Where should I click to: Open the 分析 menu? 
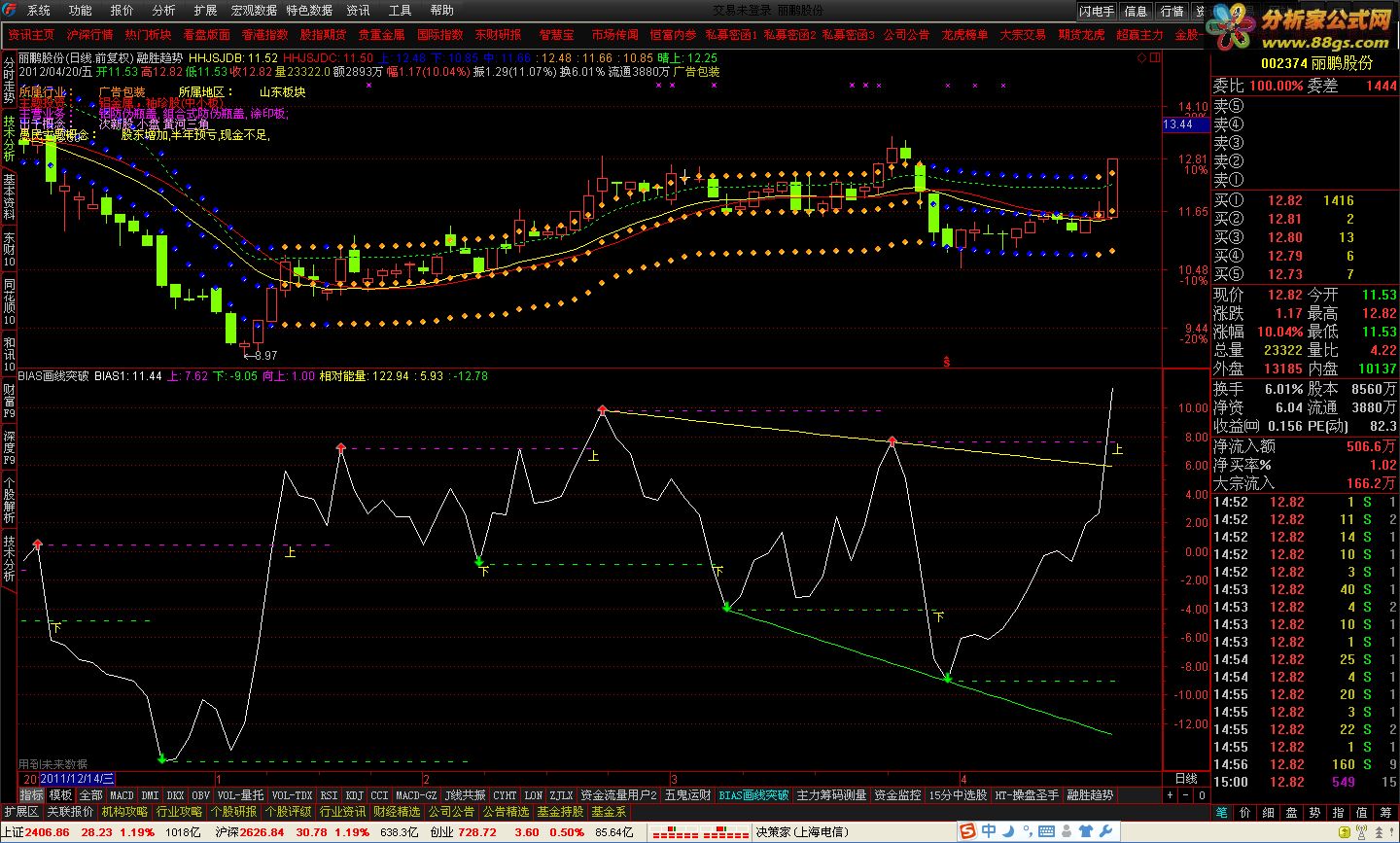(164, 10)
